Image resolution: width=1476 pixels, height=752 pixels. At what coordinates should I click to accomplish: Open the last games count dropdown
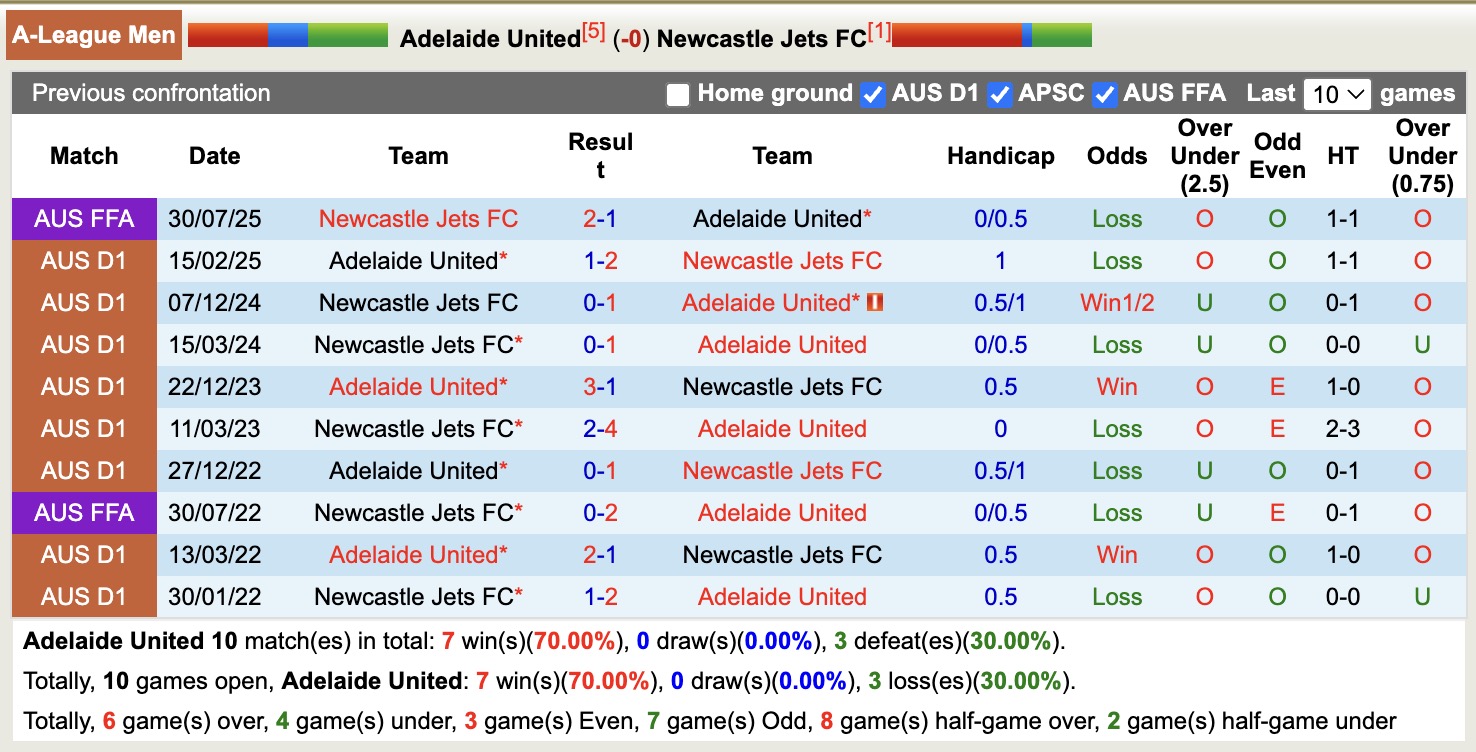pyautogui.click(x=1339, y=93)
